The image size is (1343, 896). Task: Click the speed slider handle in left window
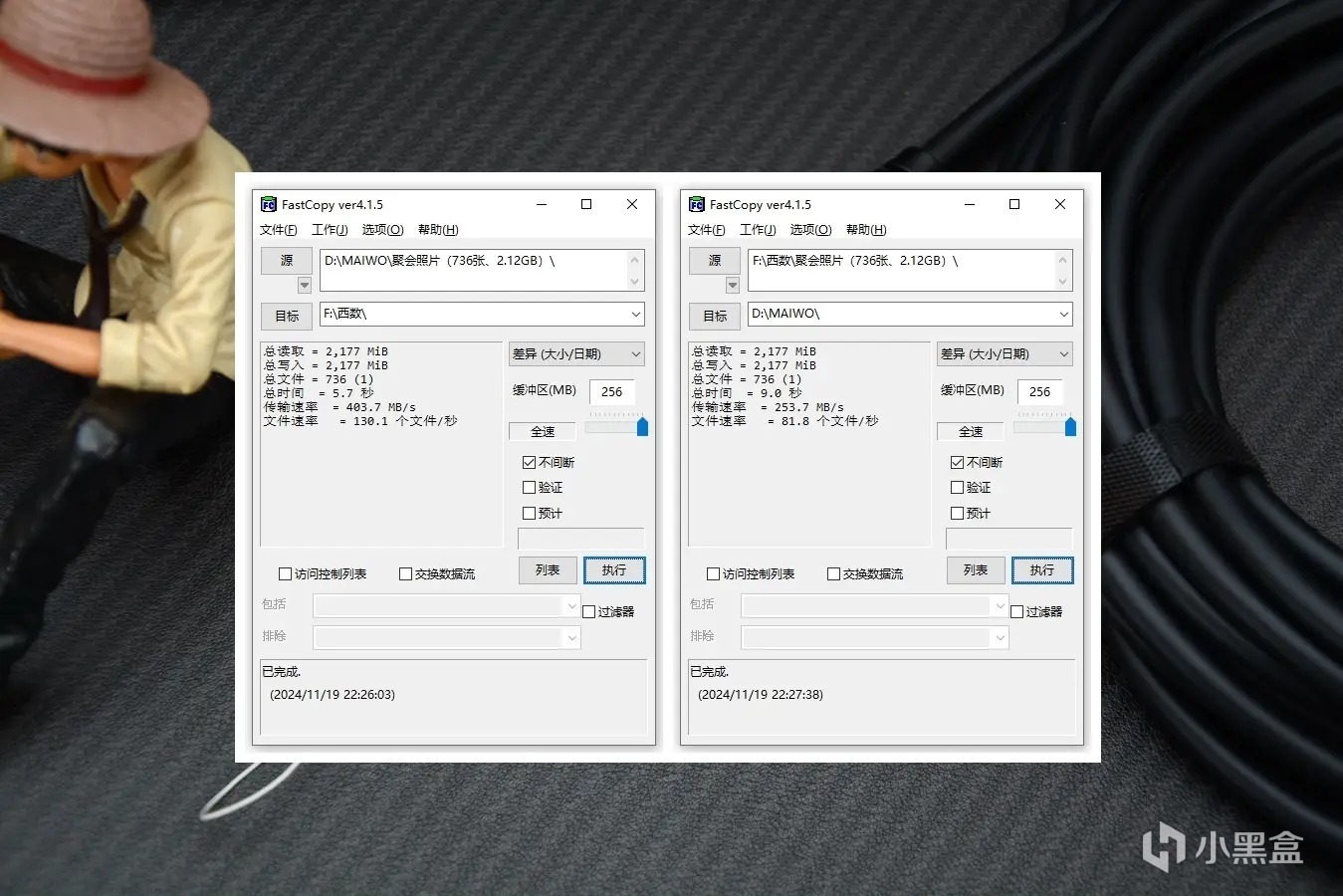tap(642, 427)
